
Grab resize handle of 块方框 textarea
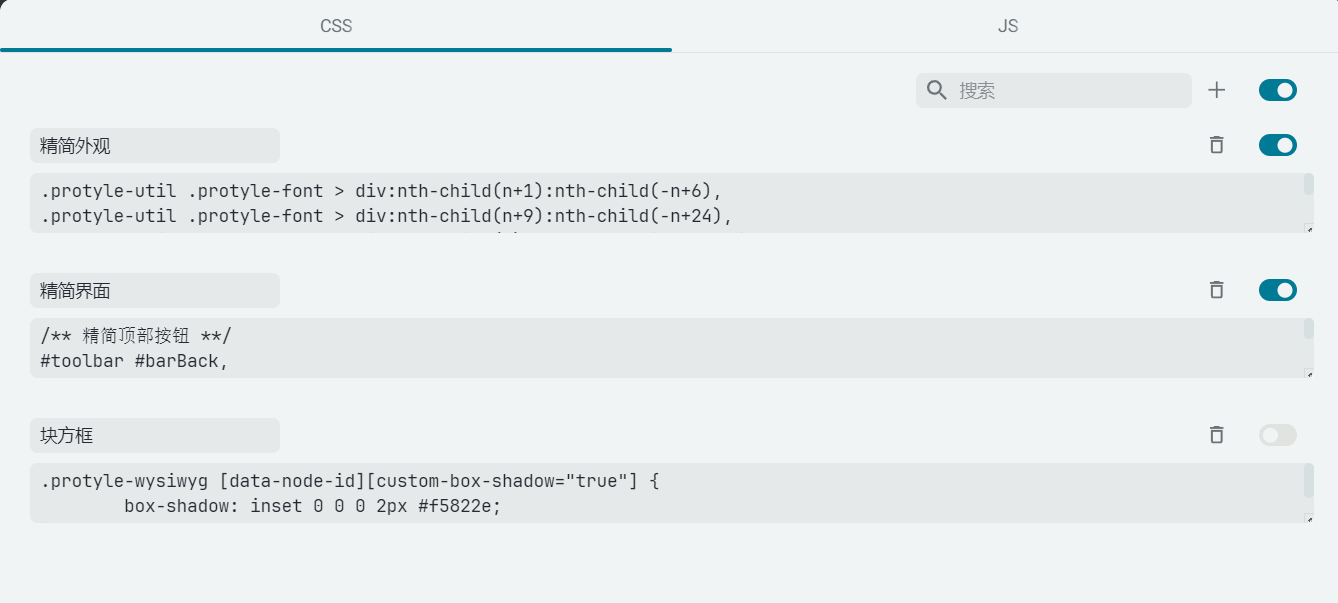pyautogui.click(x=1309, y=518)
